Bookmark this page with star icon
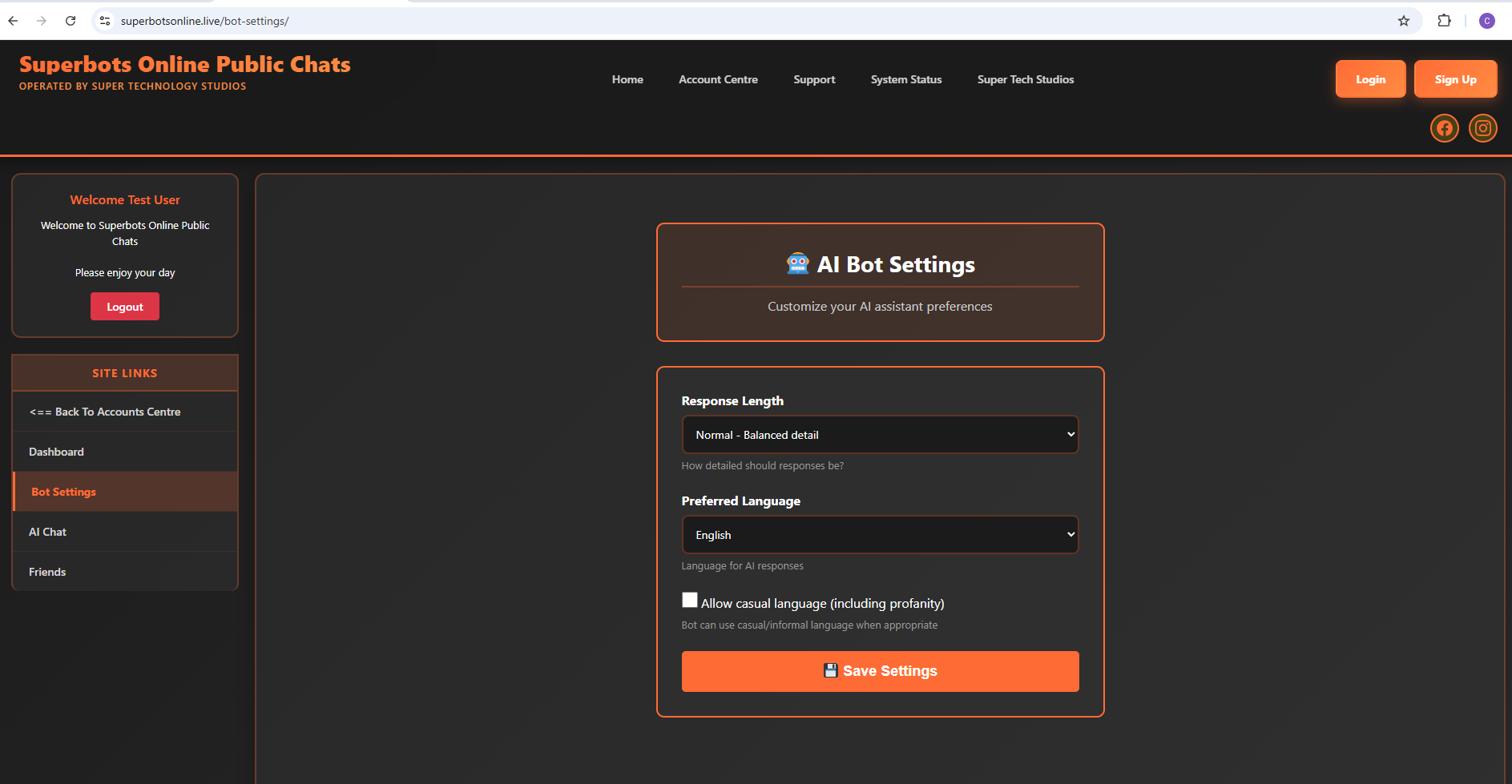 coord(1404,21)
